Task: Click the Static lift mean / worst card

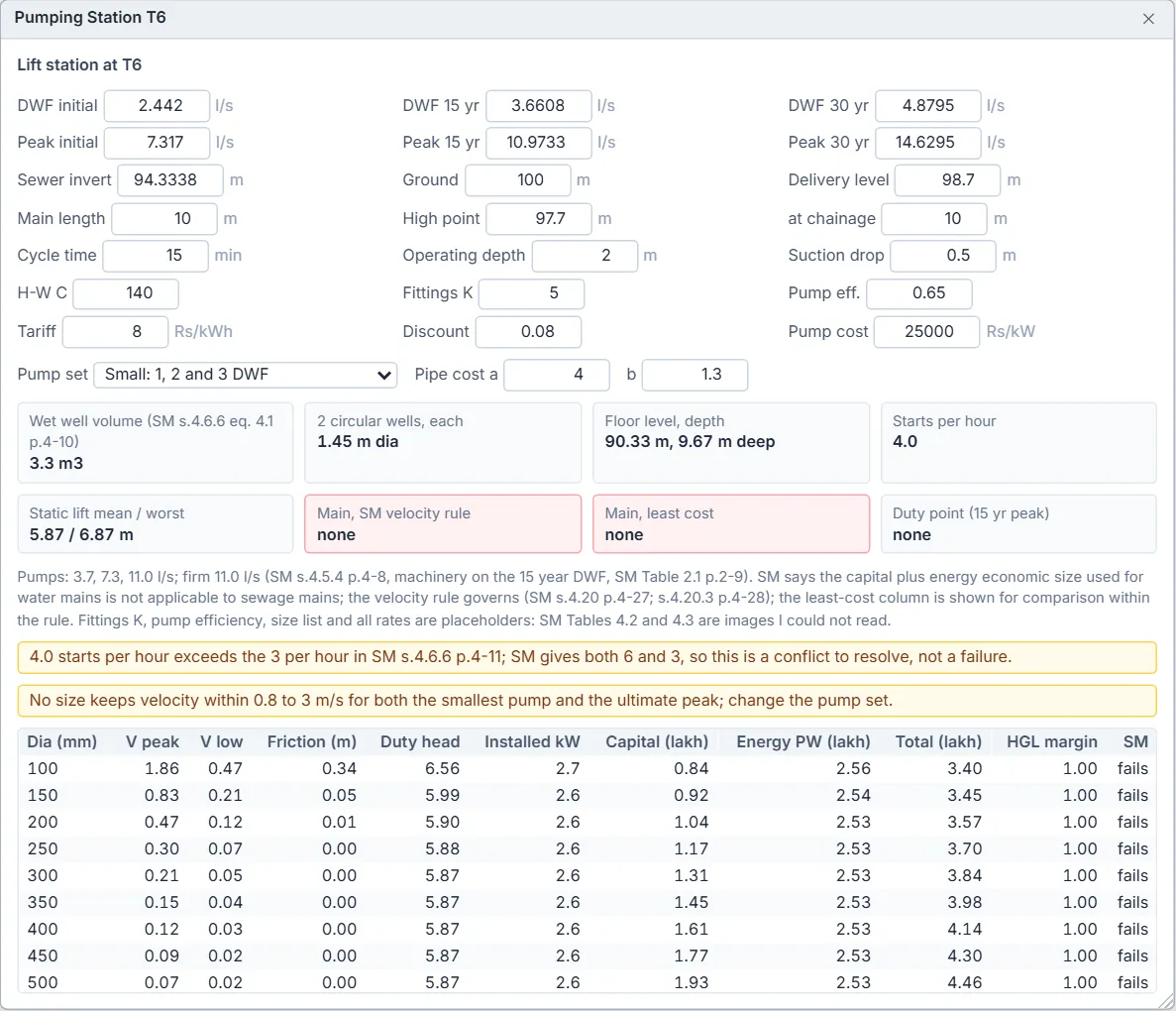Action: (x=156, y=524)
